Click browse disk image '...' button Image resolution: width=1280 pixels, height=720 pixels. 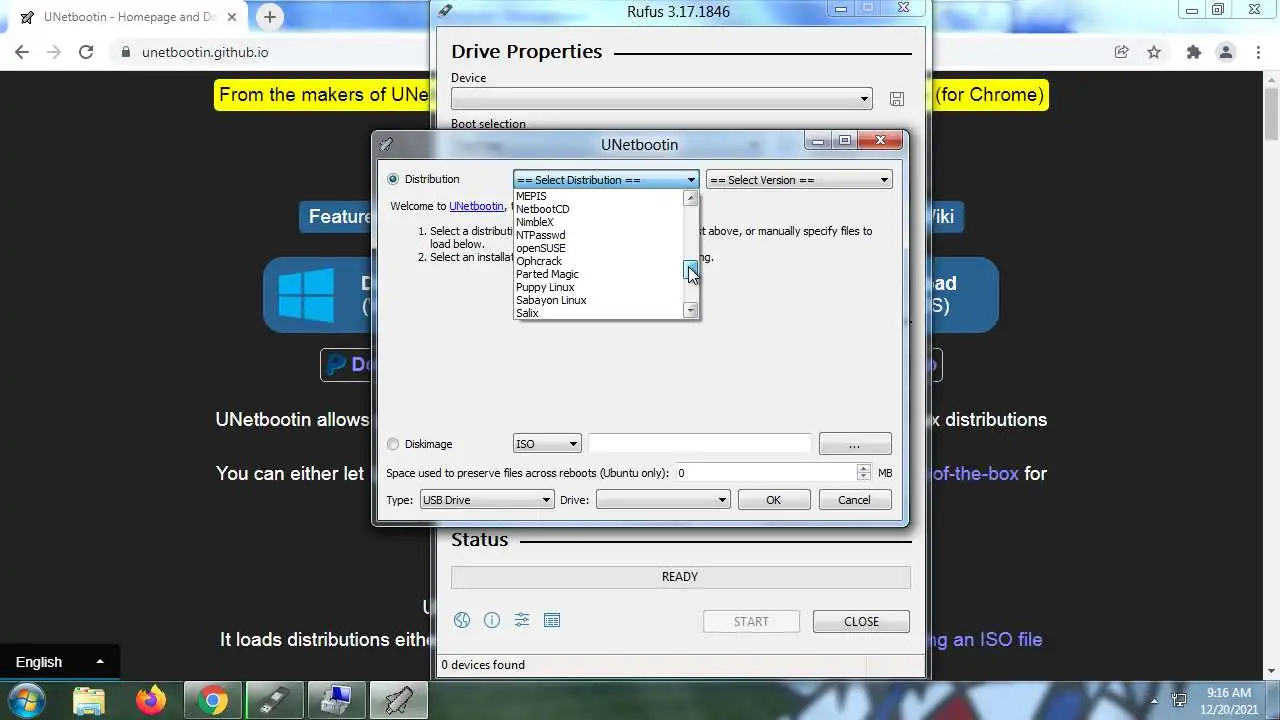click(855, 444)
